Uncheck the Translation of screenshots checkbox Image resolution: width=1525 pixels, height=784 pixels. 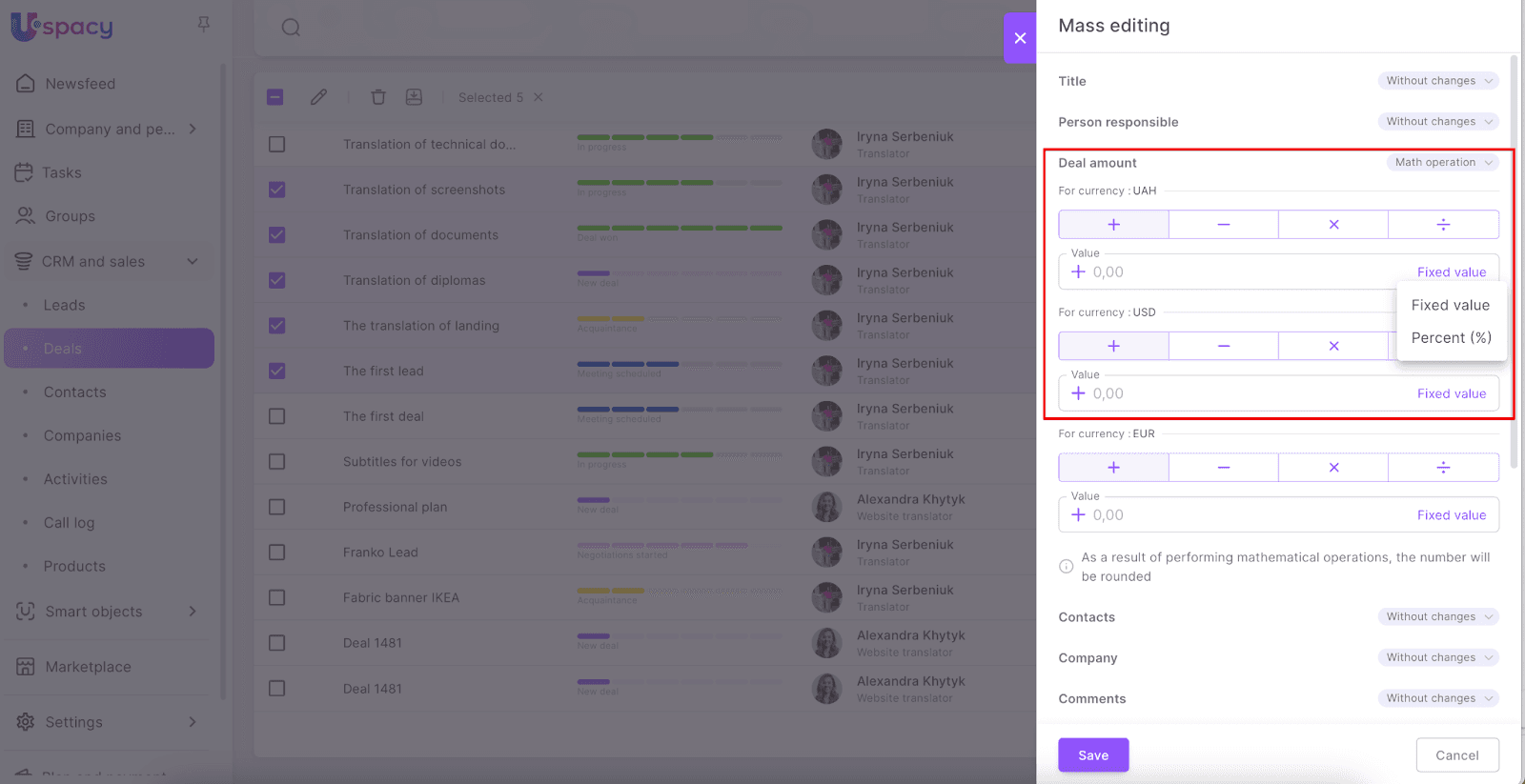click(276, 190)
